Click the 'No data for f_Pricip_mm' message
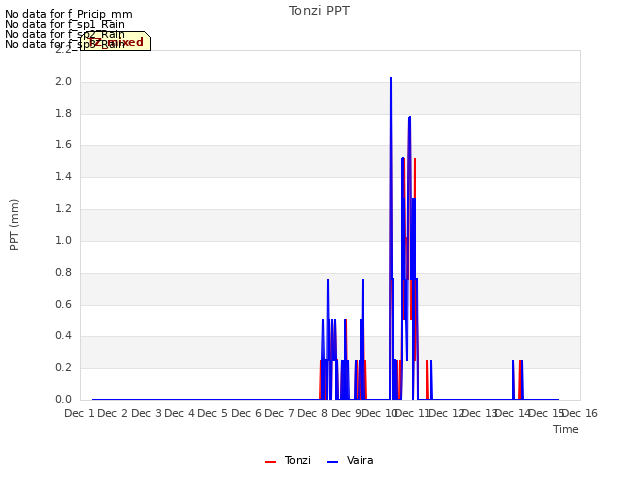The image size is (640, 480). pyautogui.click(x=69, y=14)
